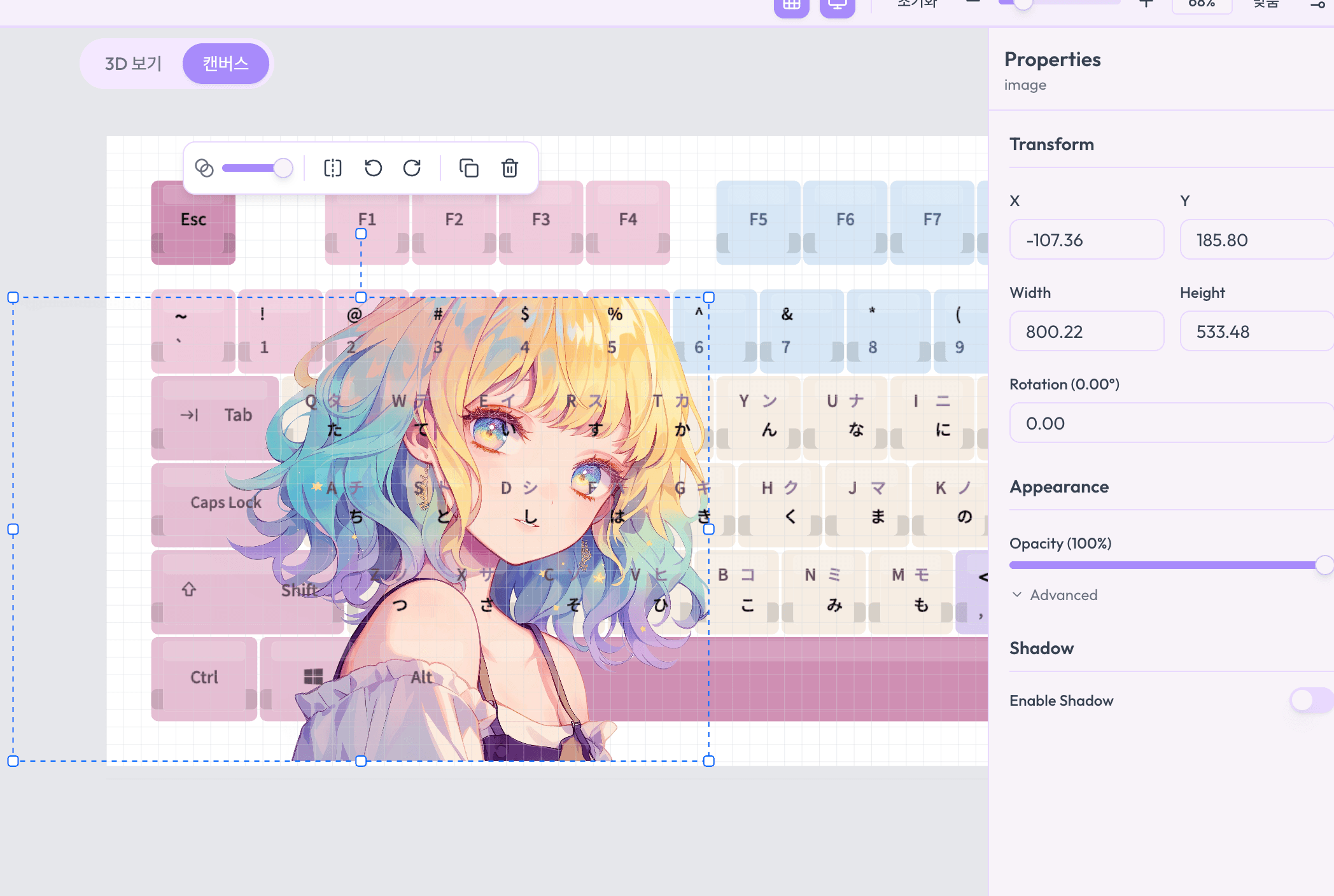This screenshot has width=1334, height=896.
Task: Adjust opacity slider in floating toolbar
Action: pyautogui.click(x=256, y=168)
